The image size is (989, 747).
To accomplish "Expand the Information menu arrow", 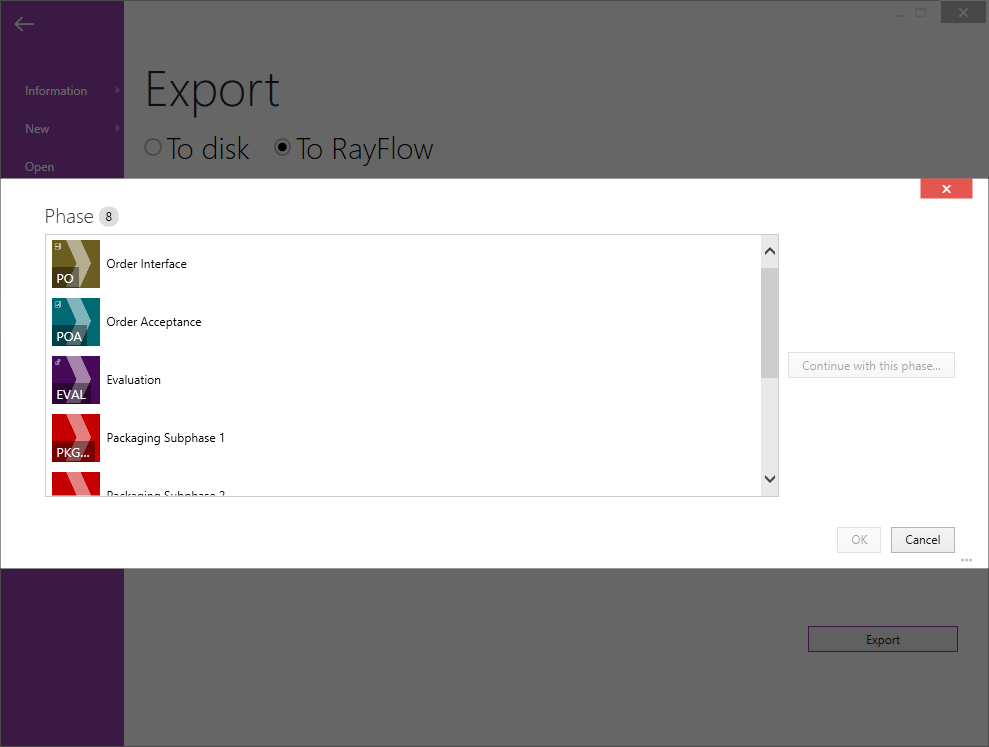I will pos(117,90).
